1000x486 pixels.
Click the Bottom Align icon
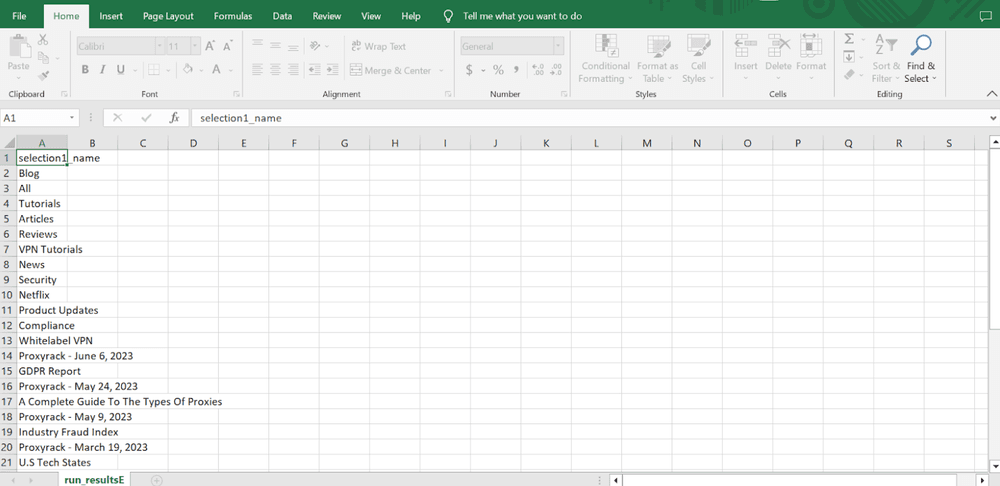(293, 46)
